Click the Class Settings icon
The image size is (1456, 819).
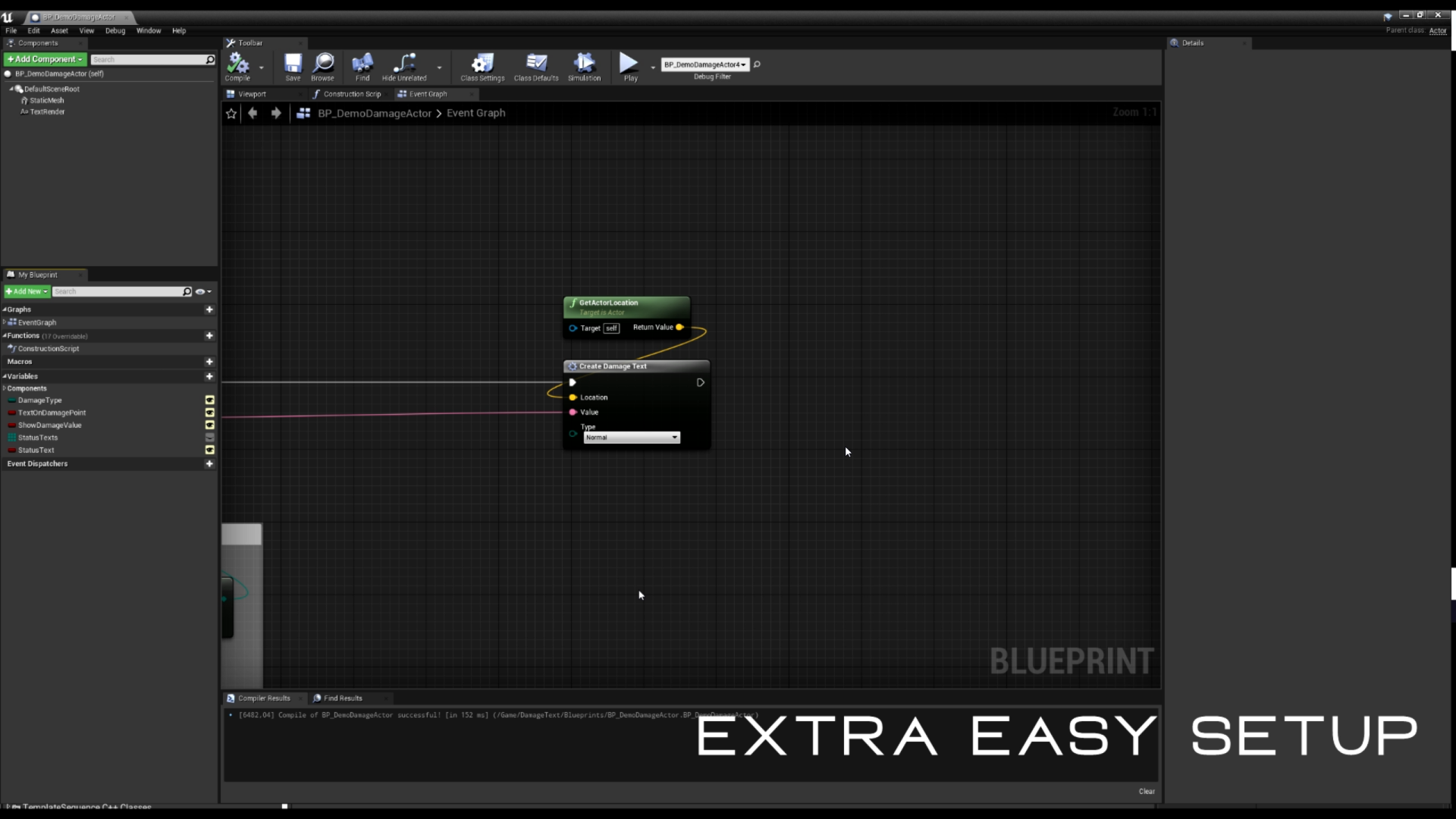click(482, 64)
